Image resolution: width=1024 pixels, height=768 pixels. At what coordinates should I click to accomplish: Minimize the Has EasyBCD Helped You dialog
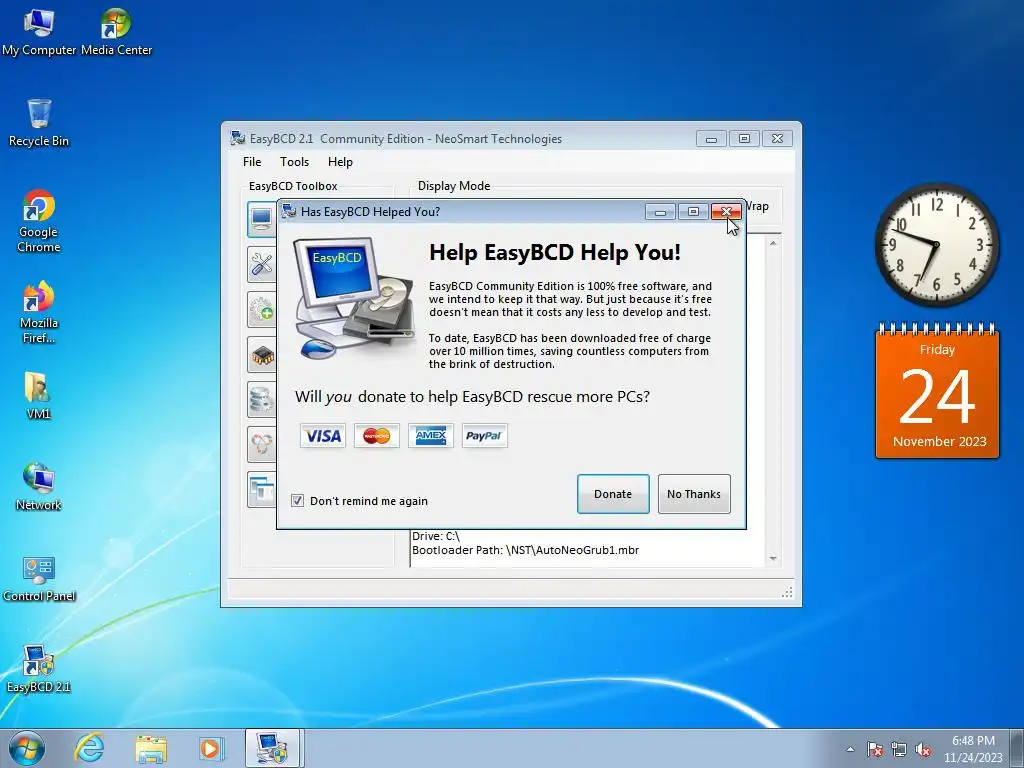point(660,212)
